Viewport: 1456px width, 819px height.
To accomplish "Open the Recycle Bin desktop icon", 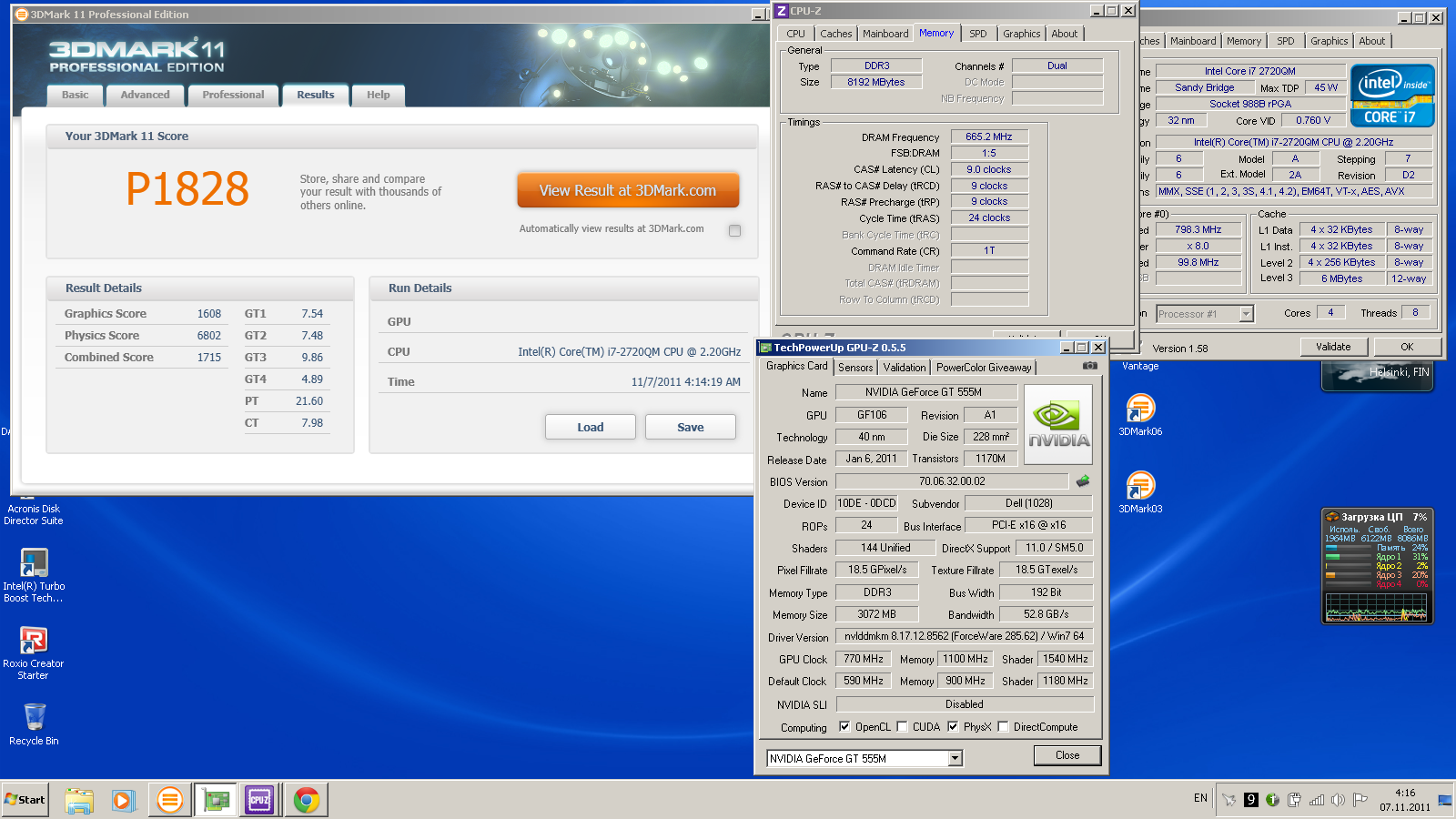I will [x=34, y=724].
